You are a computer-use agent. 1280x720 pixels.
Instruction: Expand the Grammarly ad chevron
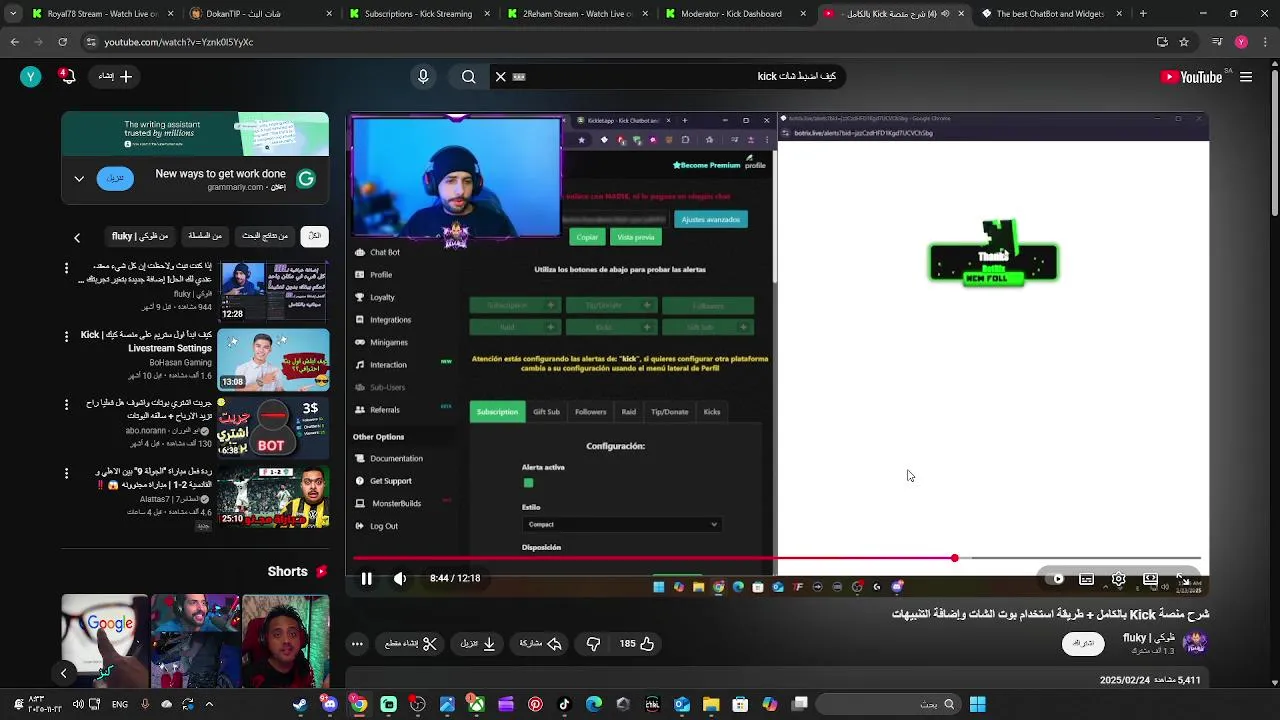(x=79, y=179)
